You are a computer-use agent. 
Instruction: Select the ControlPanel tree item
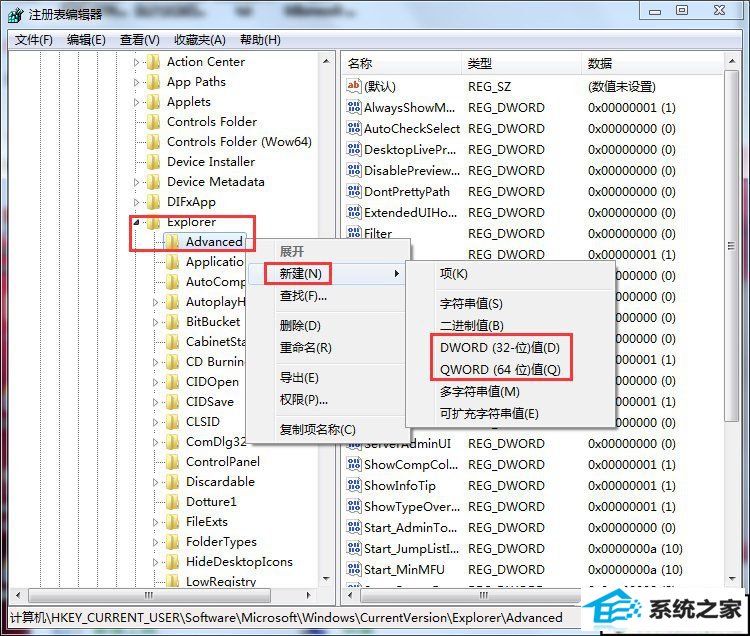click(222, 462)
